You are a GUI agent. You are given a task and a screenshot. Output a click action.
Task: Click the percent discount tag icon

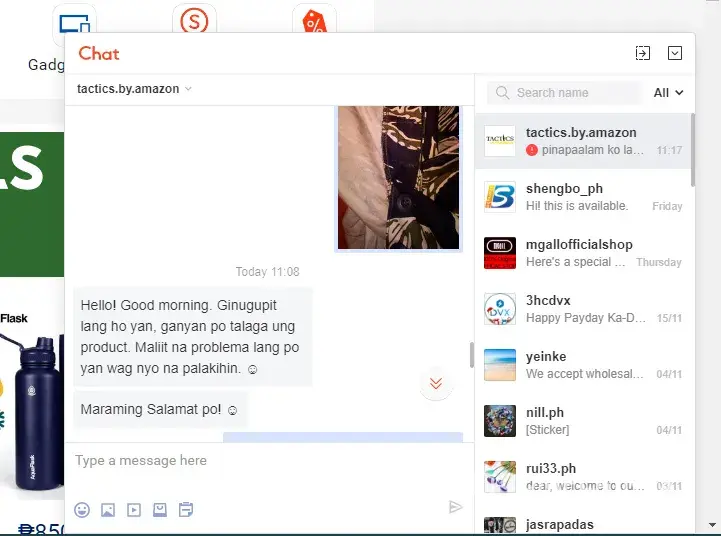[315, 21]
